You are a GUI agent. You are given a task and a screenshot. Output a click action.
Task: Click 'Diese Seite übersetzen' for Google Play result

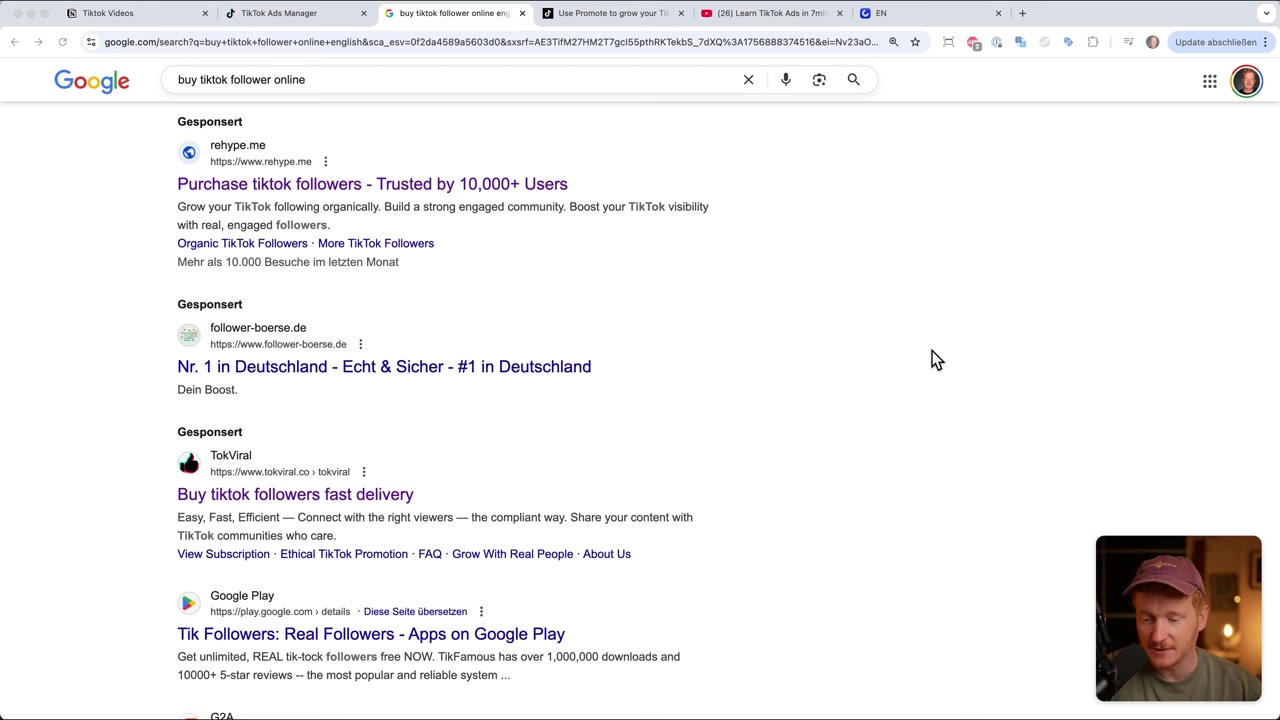[415, 612]
